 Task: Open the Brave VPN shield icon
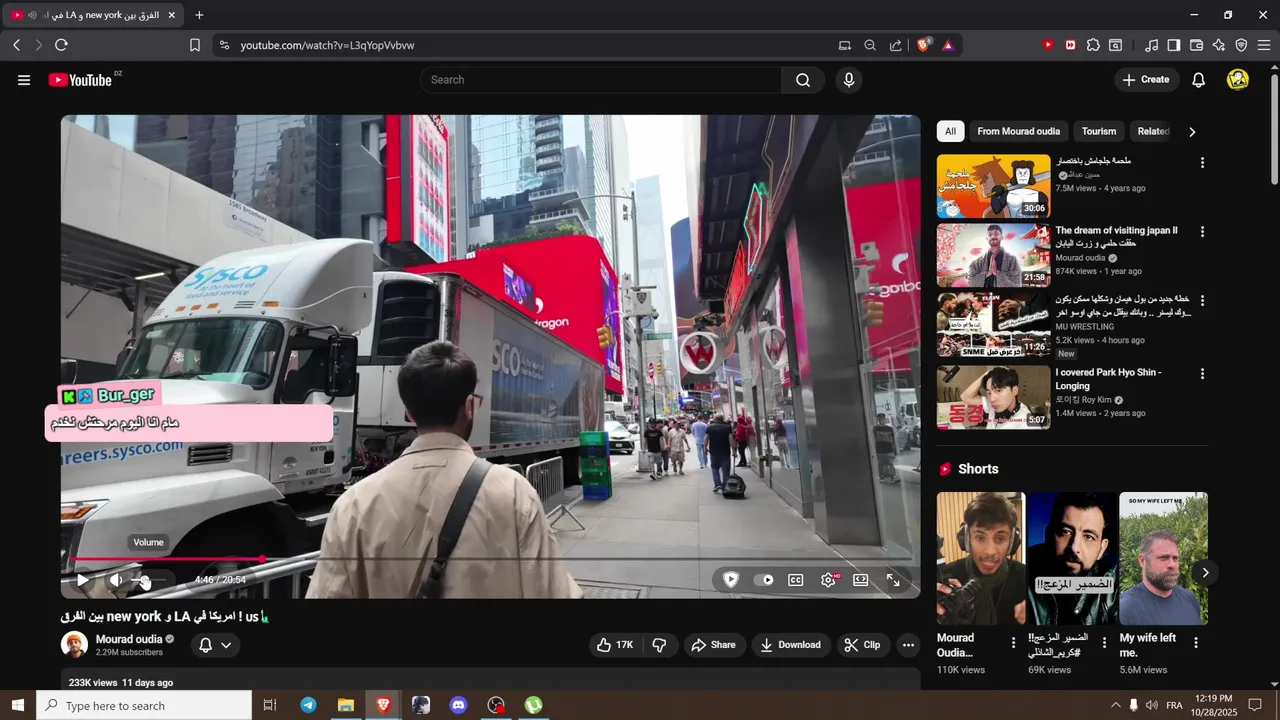point(1241,45)
